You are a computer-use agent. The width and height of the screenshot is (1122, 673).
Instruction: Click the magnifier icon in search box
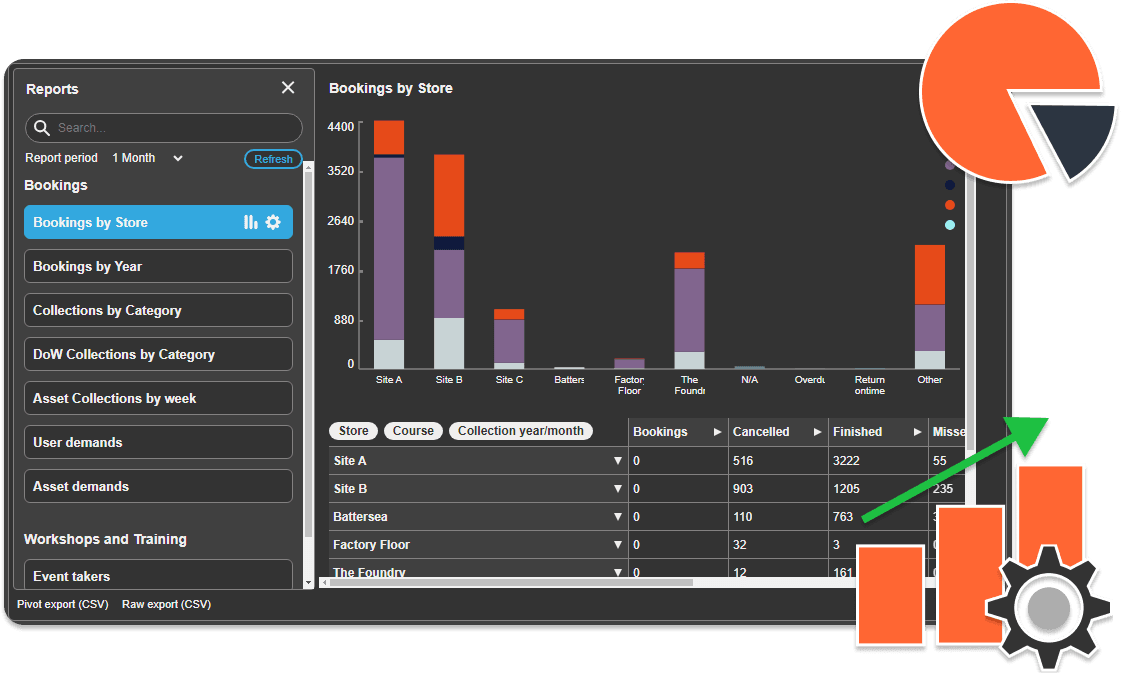[42, 128]
